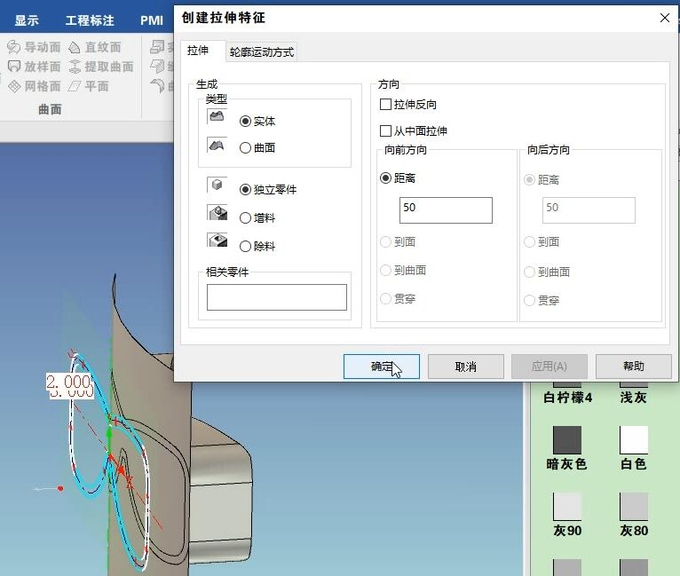
Task: Pick the 白色 color swatch
Action: coord(634,440)
